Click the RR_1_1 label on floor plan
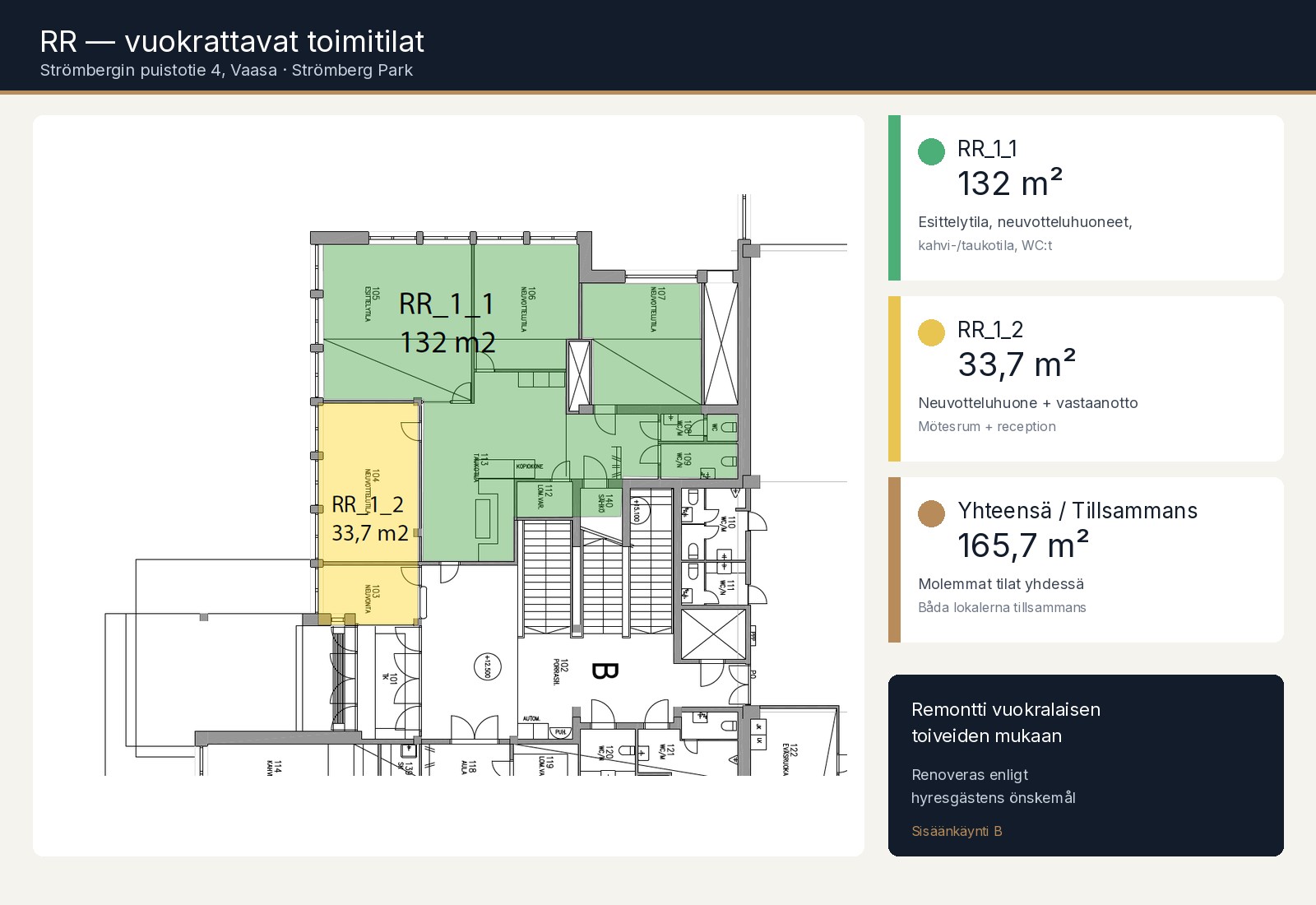1316x905 pixels. 446,304
